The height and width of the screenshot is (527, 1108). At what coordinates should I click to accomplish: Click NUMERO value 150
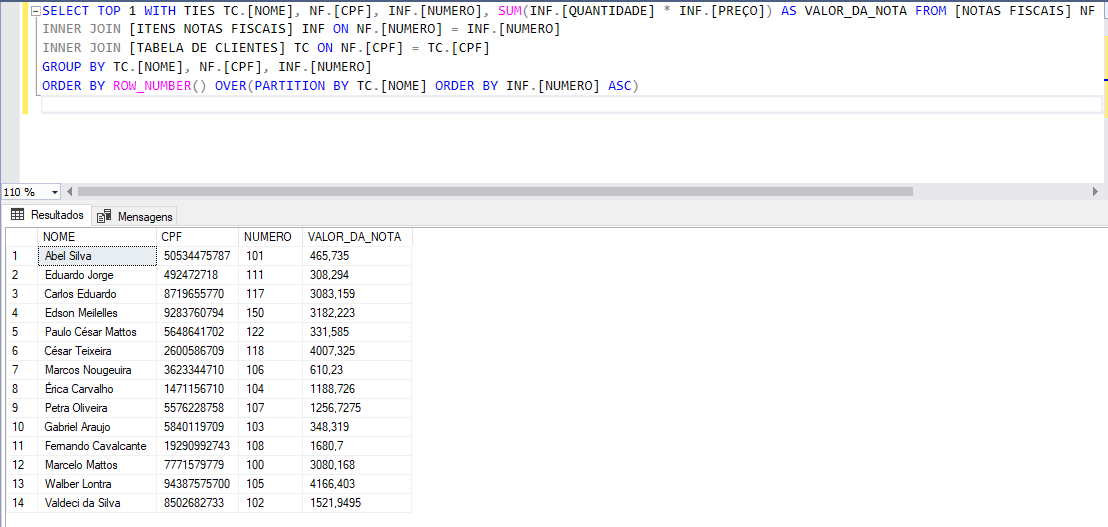[x=271, y=314]
